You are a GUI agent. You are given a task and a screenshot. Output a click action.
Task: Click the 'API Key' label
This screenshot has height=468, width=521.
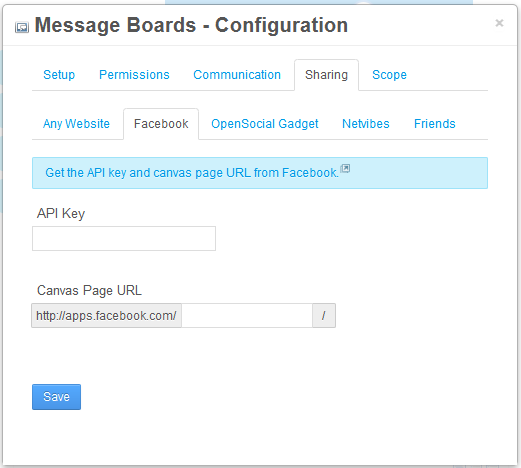(x=61, y=213)
